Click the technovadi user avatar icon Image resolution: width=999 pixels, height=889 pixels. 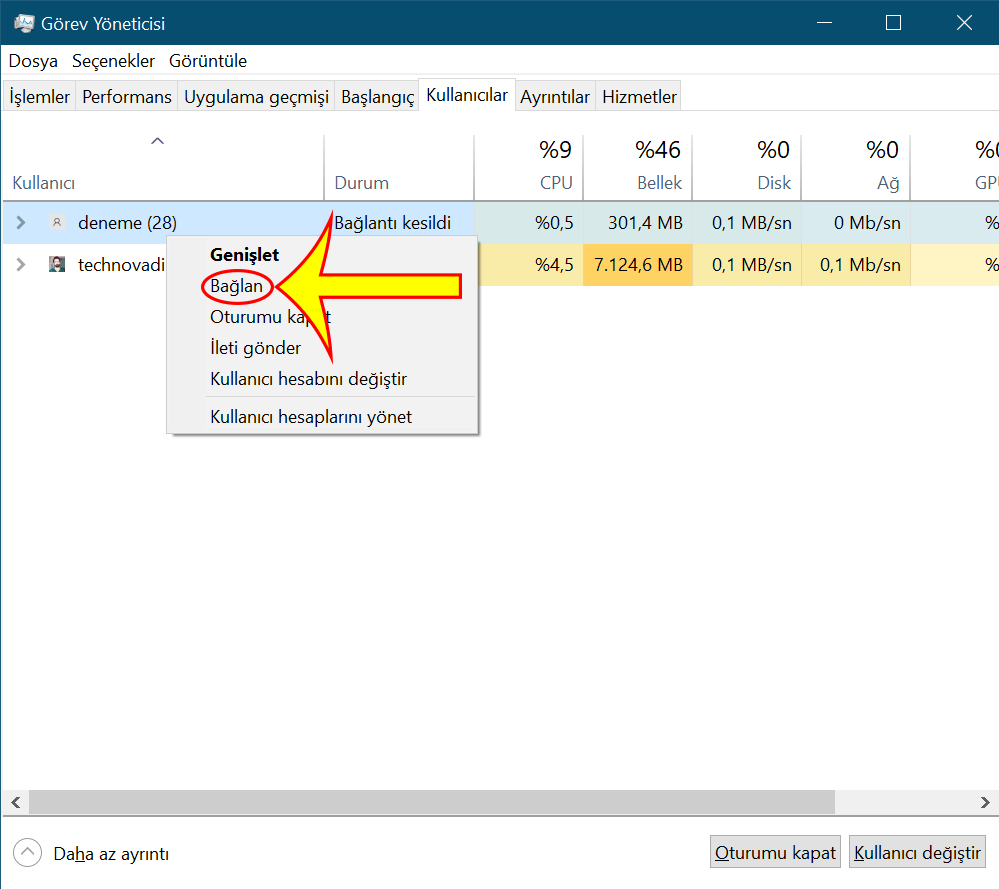pyautogui.click(x=57, y=264)
